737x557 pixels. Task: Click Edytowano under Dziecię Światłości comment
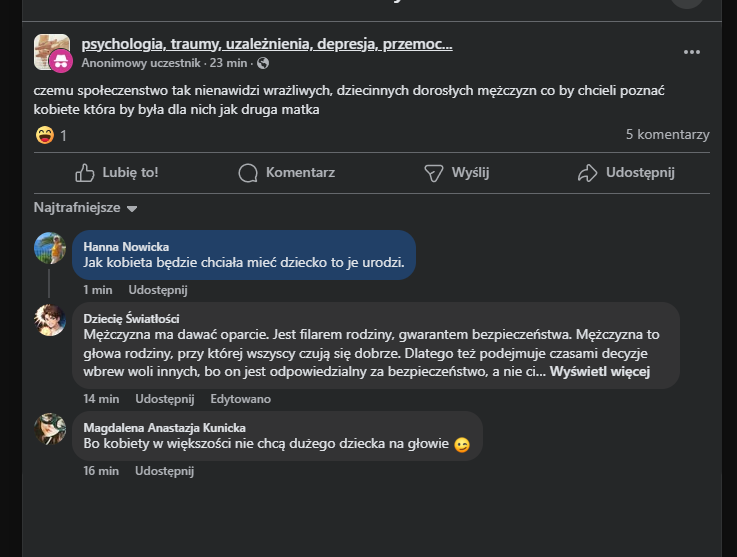click(240, 399)
